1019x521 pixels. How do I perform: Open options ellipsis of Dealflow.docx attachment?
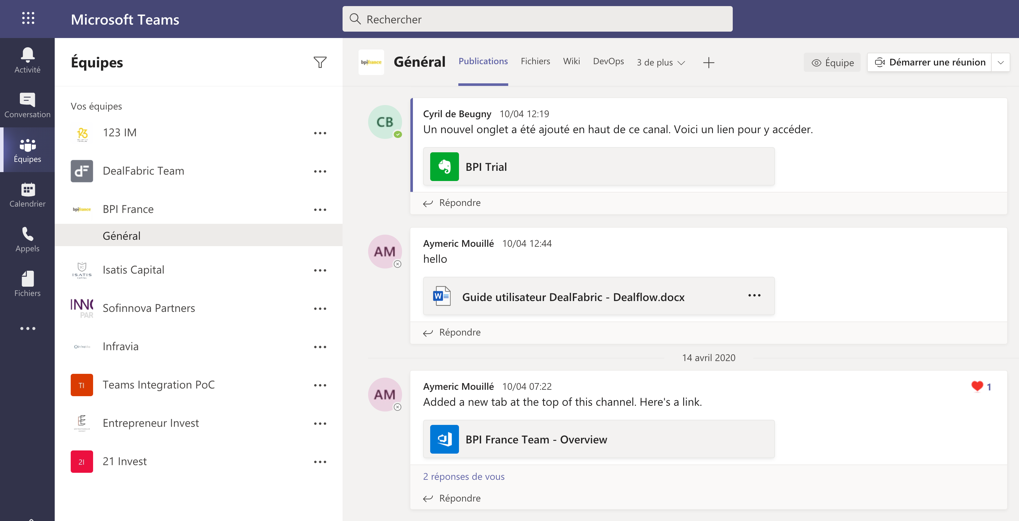[x=754, y=296]
